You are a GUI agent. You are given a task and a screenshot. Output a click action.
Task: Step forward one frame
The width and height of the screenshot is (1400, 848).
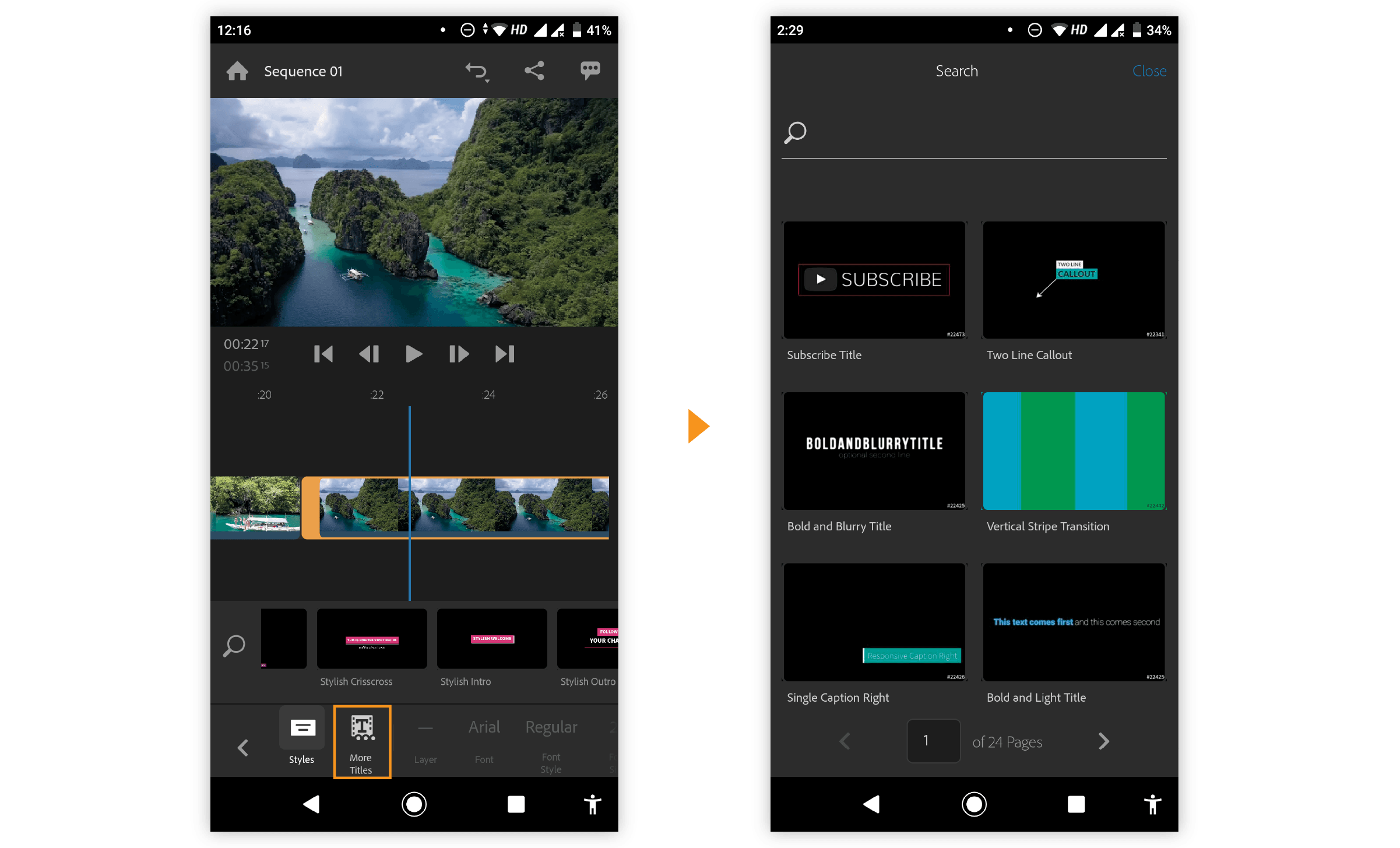(459, 354)
